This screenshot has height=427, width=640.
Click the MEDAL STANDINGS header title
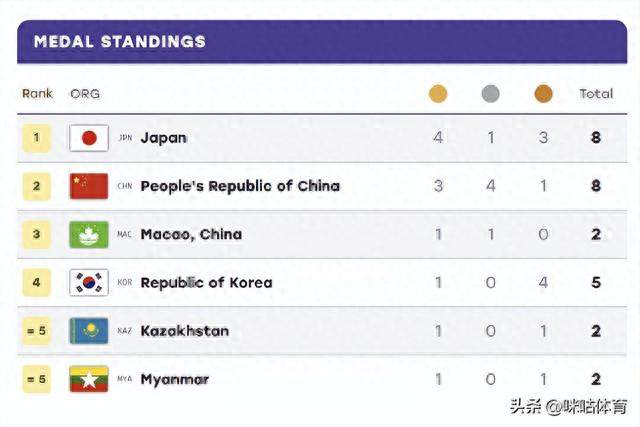coord(120,42)
